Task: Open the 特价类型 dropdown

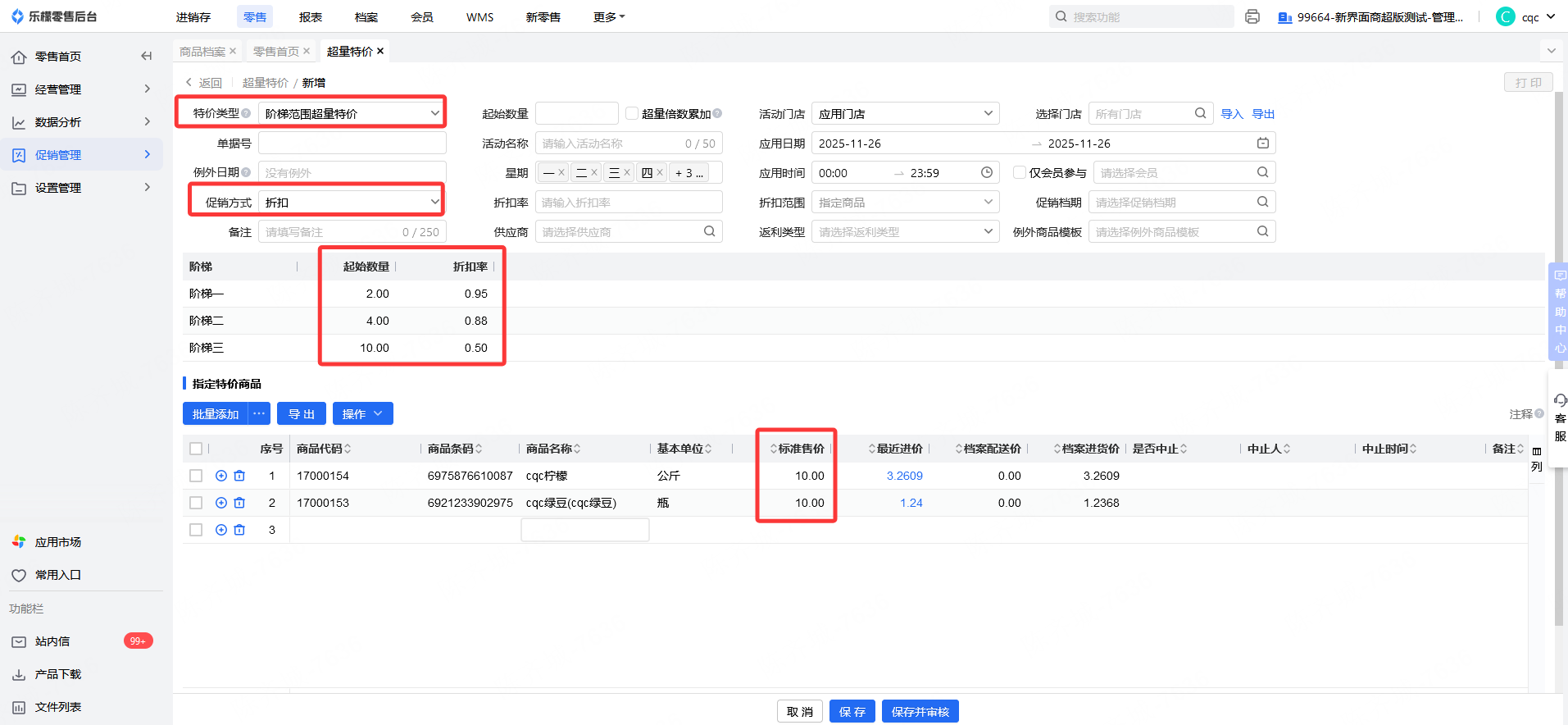Action: [352, 113]
